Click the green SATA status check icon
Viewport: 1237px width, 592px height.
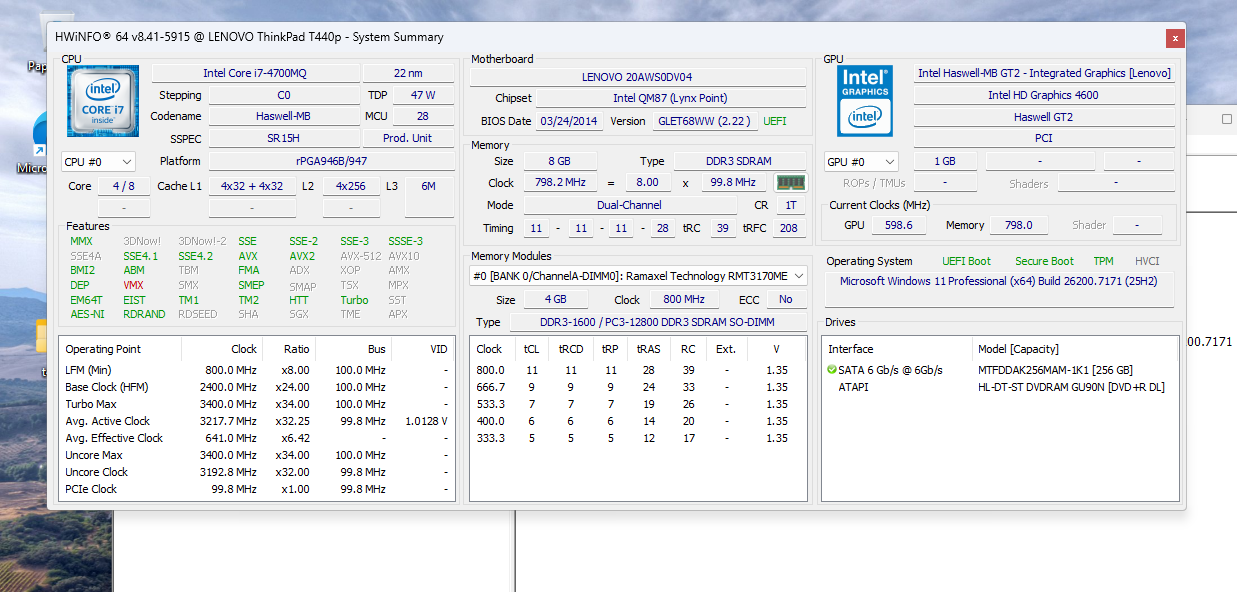(832, 370)
